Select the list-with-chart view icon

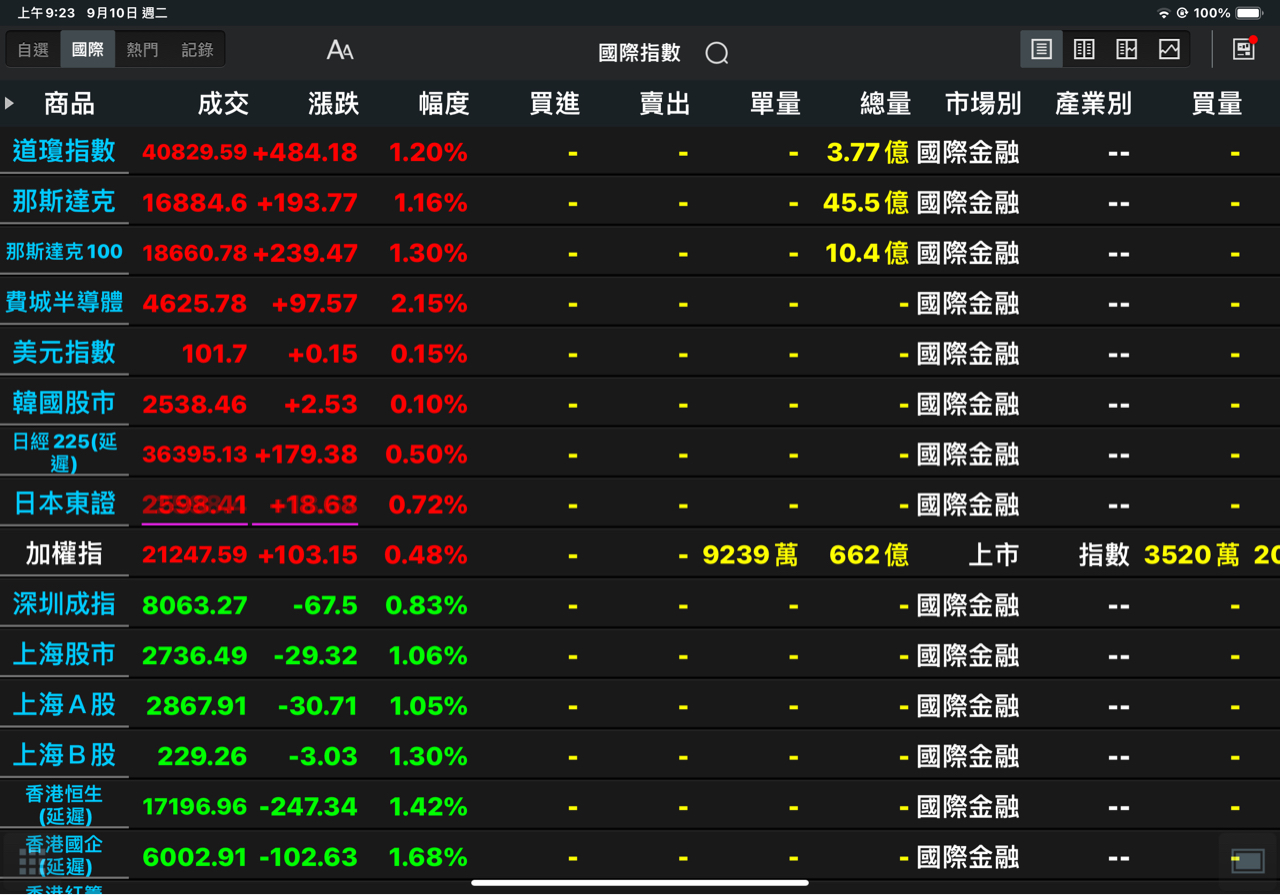click(x=1127, y=49)
